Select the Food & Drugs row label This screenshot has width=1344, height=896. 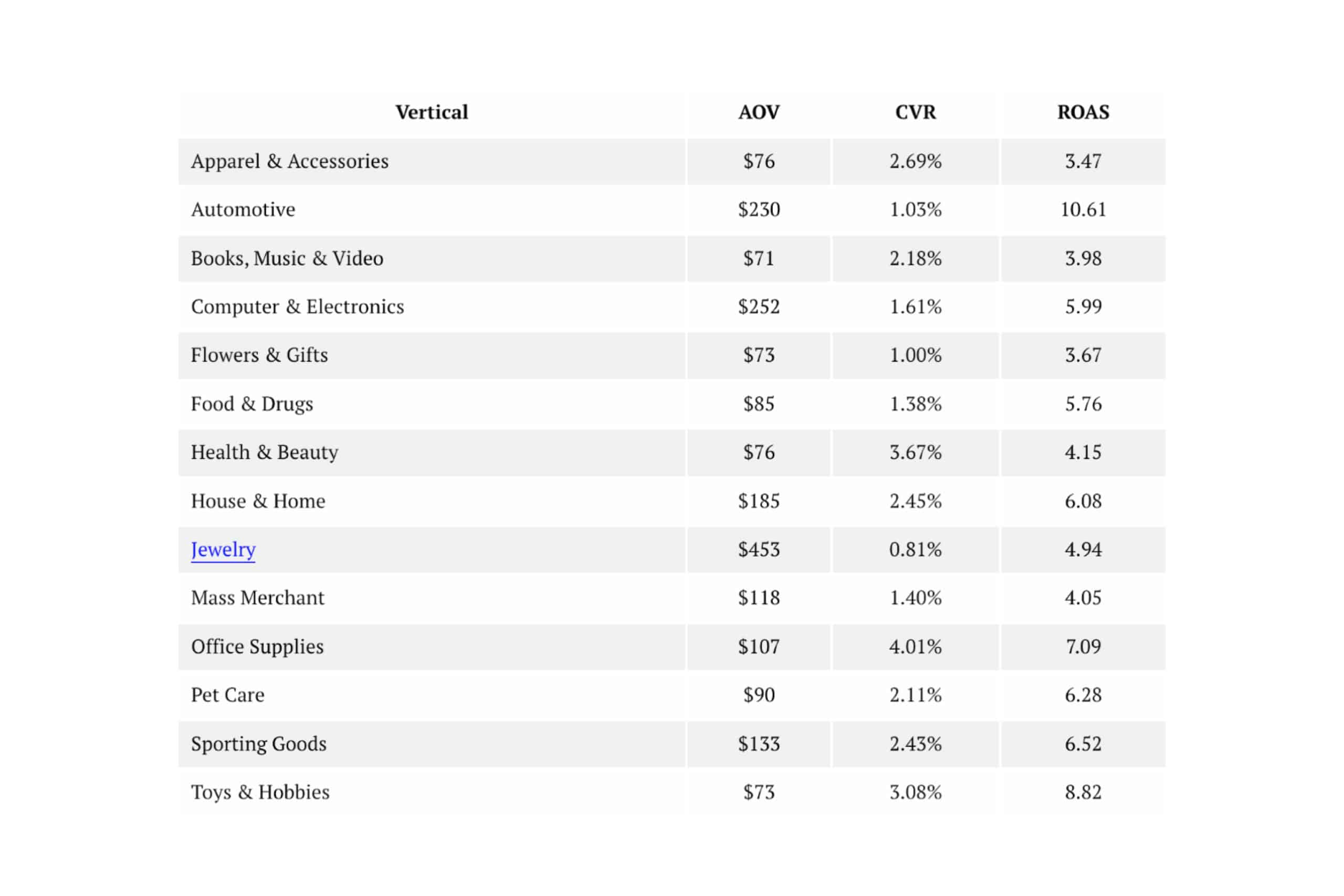tap(252, 404)
